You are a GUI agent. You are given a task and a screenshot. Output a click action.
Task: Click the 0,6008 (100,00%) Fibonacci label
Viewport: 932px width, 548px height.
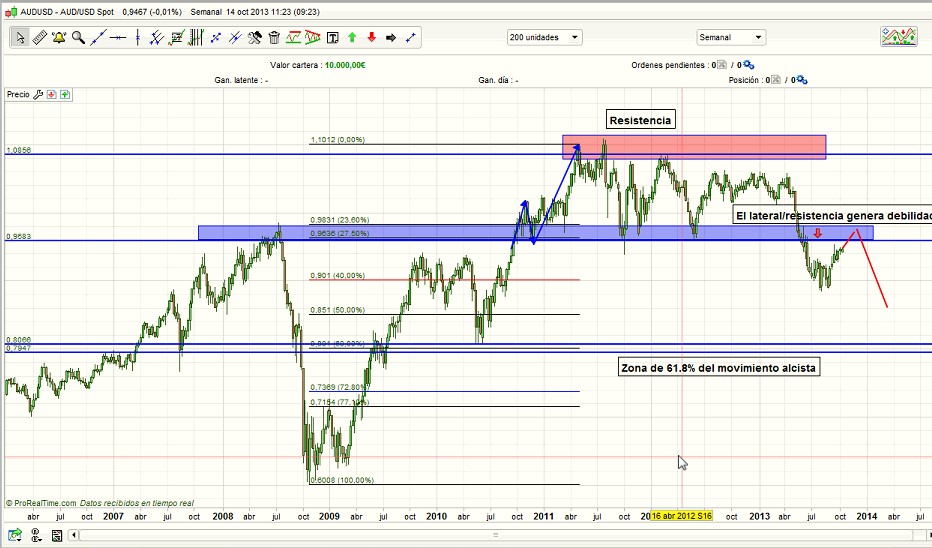click(x=342, y=480)
